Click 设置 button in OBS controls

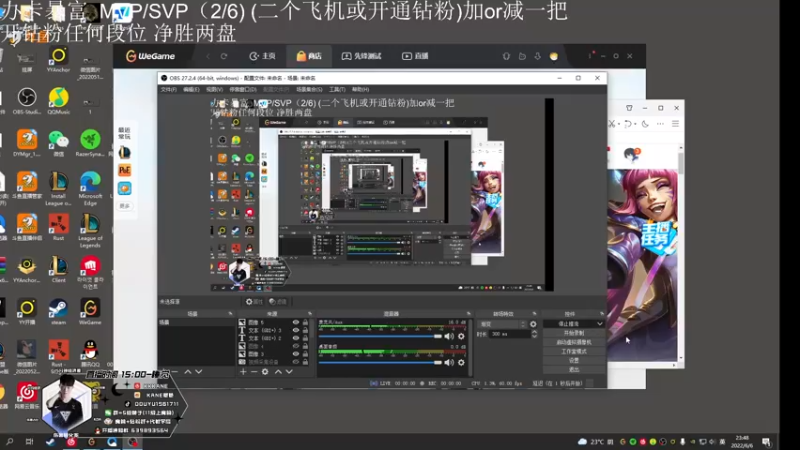tap(574, 360)
